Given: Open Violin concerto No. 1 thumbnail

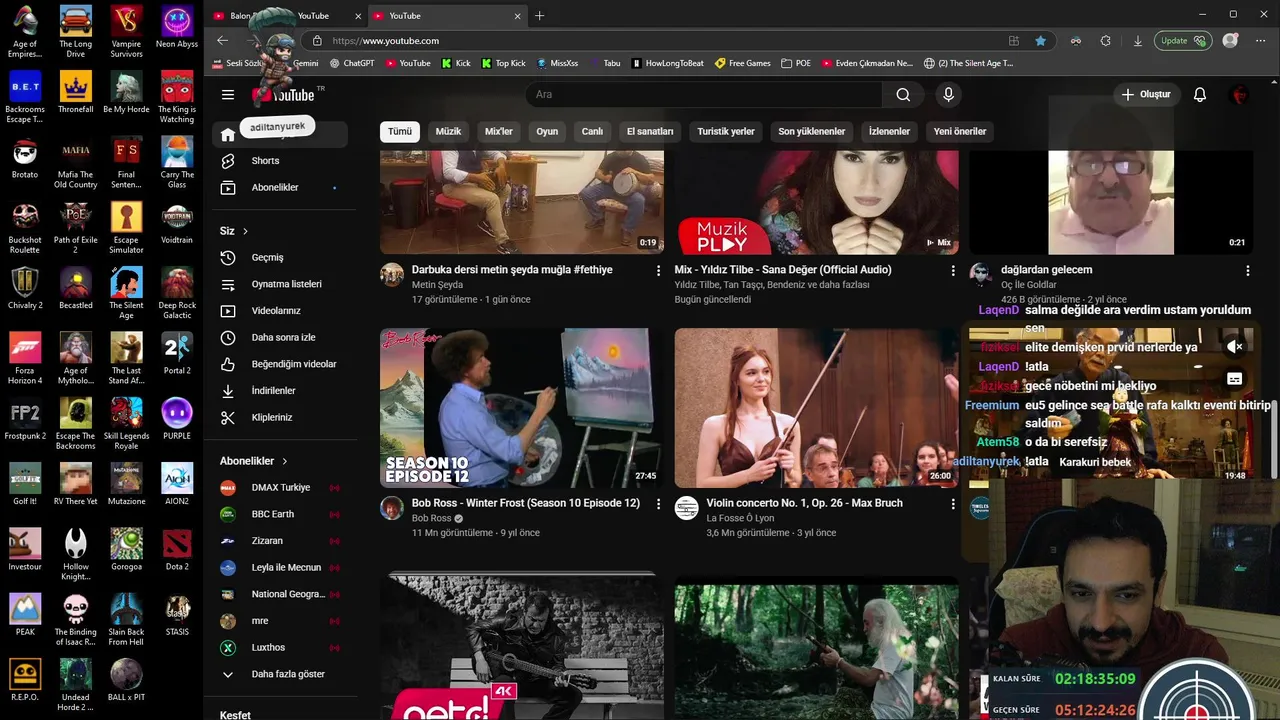Looking at the screenshot, I should (816, 408).
